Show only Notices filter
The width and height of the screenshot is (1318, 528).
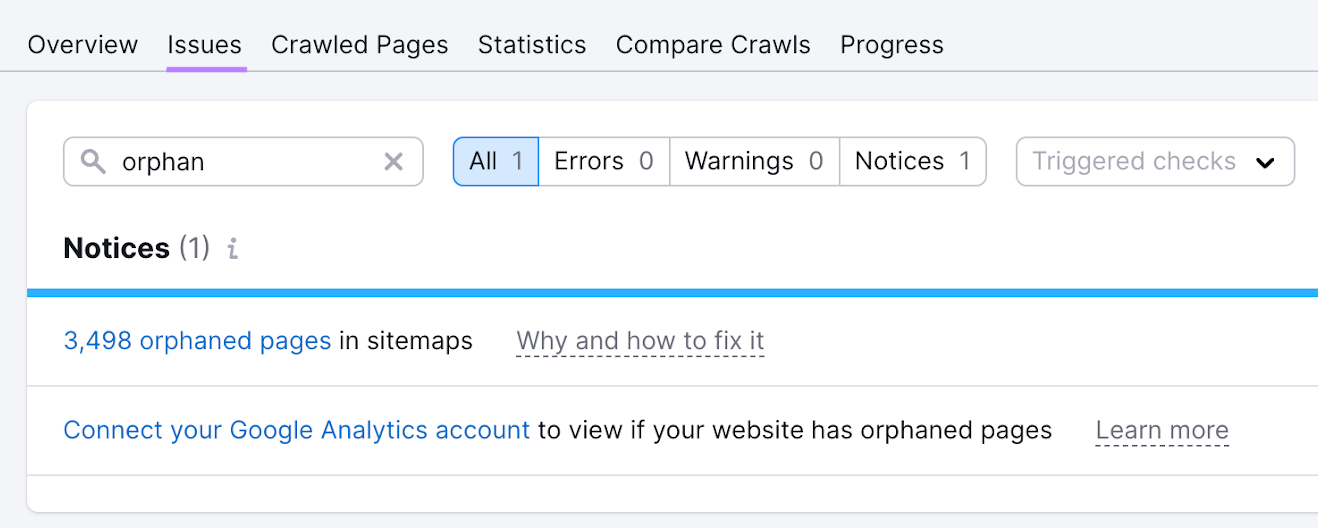click(x=912, y=162)
